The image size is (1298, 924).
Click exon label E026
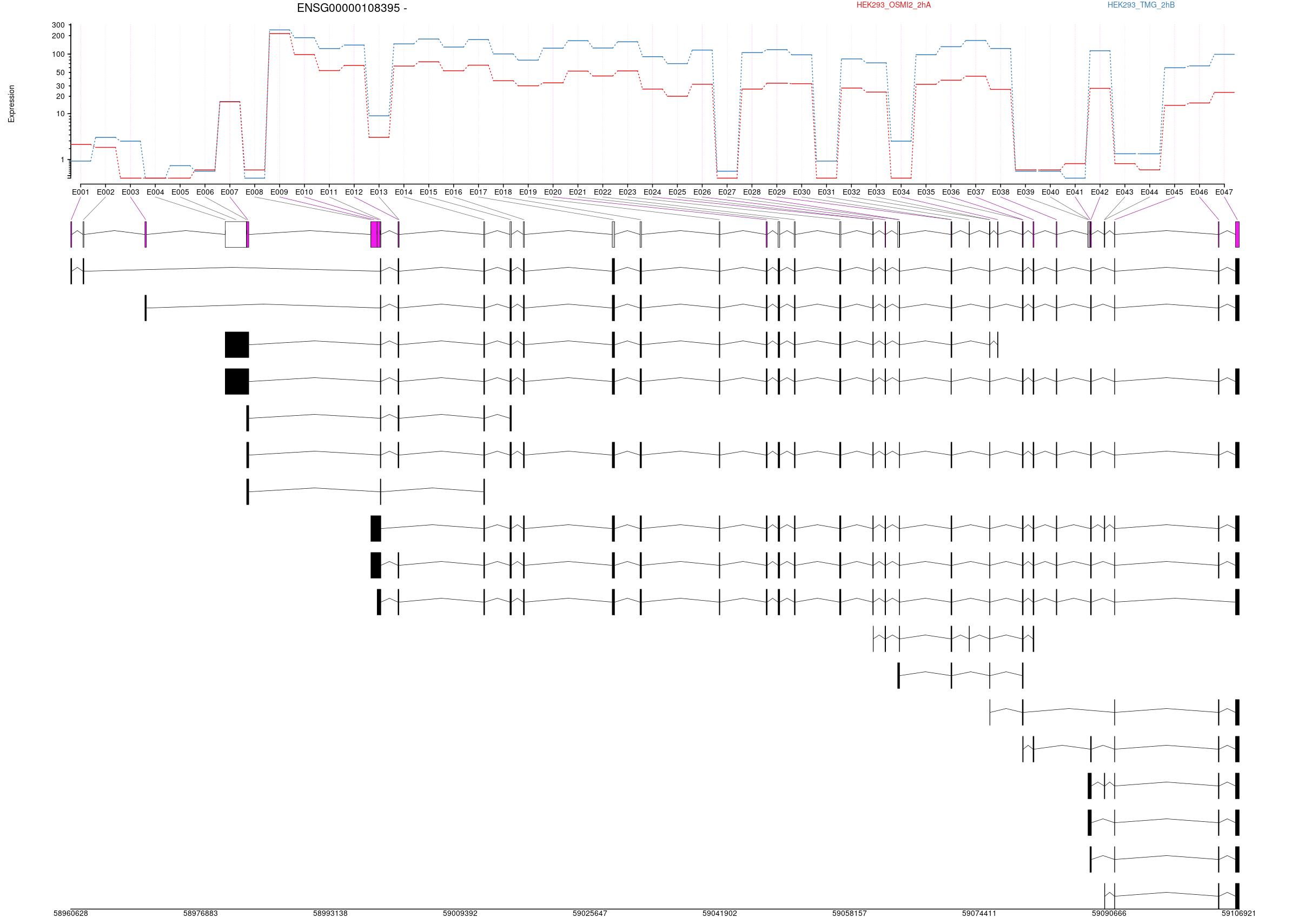click(701, 192)
